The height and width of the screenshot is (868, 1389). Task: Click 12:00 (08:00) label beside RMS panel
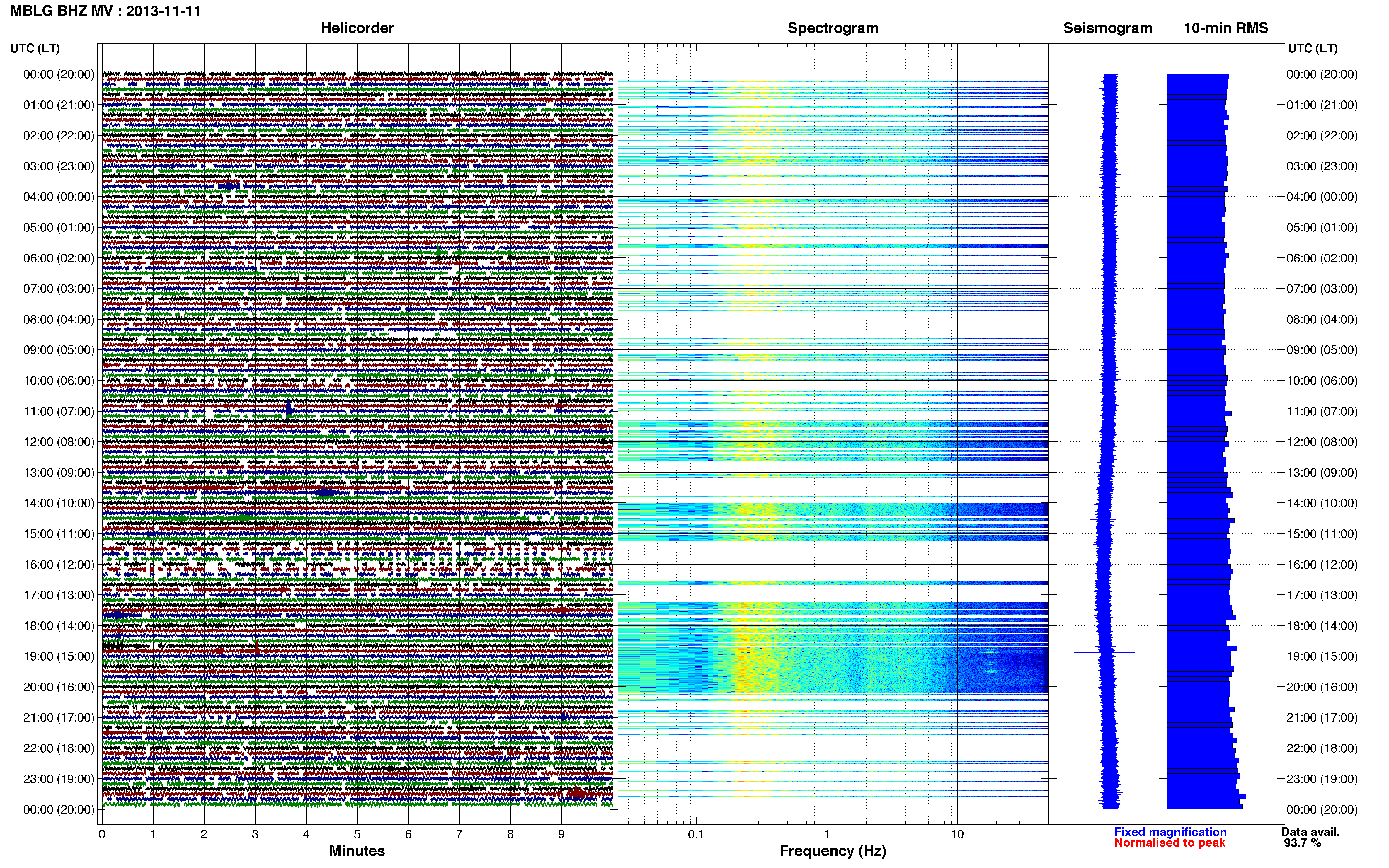(1322, 442)
